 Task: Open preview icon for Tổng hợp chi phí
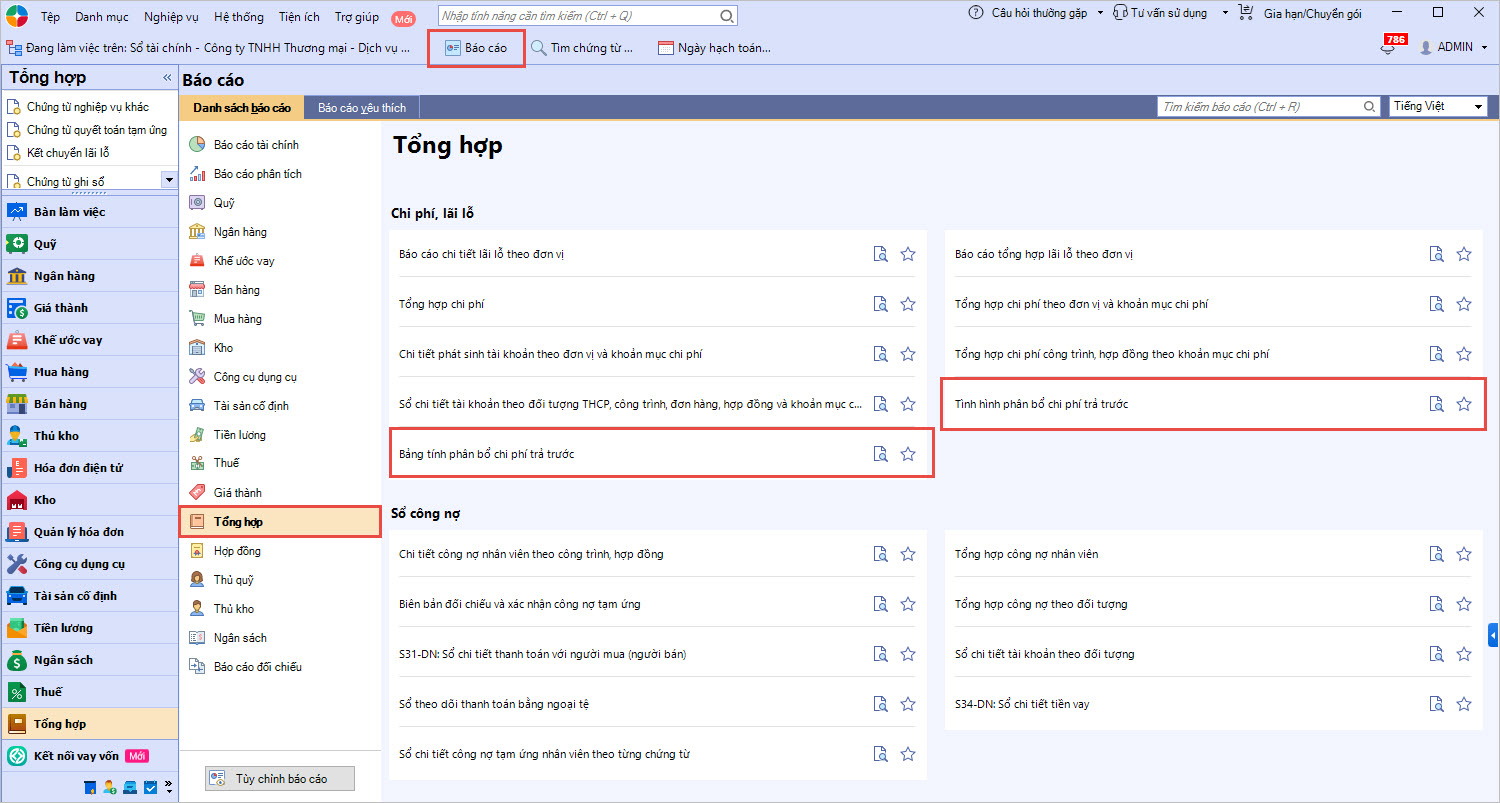click(x=880, y=304)
